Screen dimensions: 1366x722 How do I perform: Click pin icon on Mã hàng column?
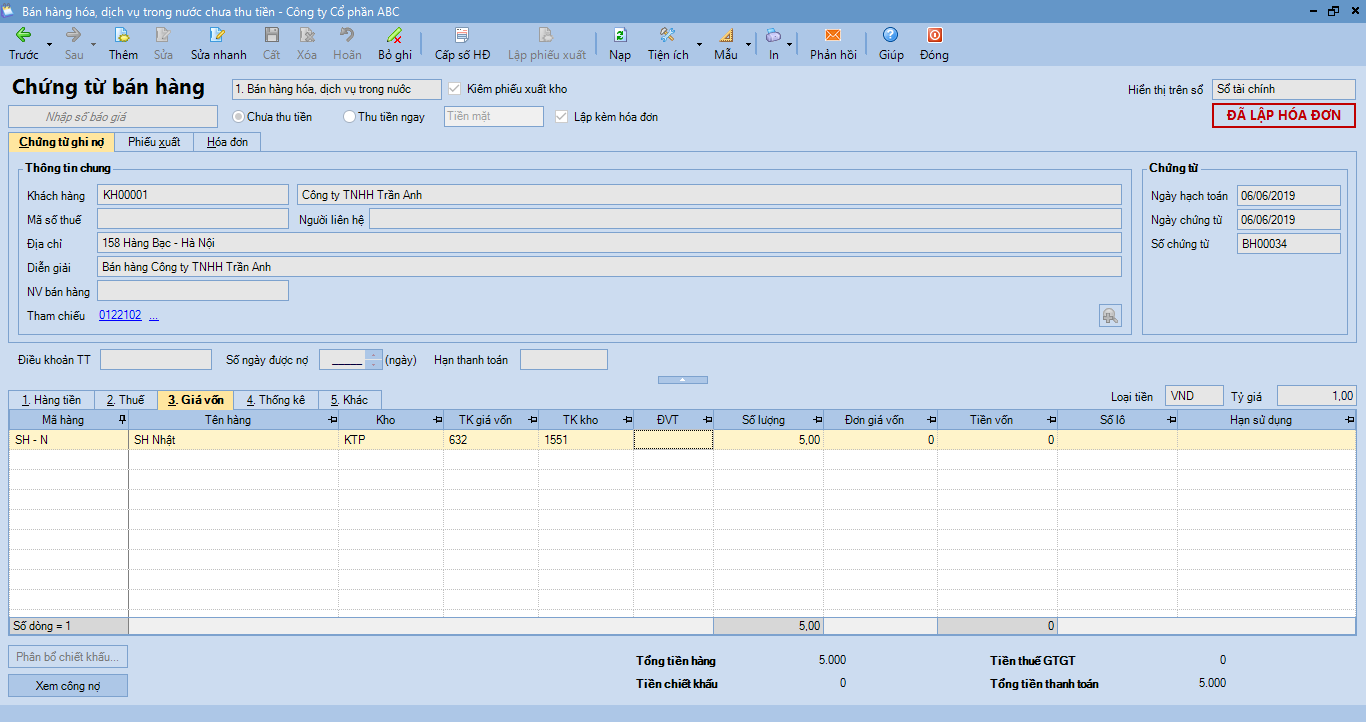(x=123, y=420)
